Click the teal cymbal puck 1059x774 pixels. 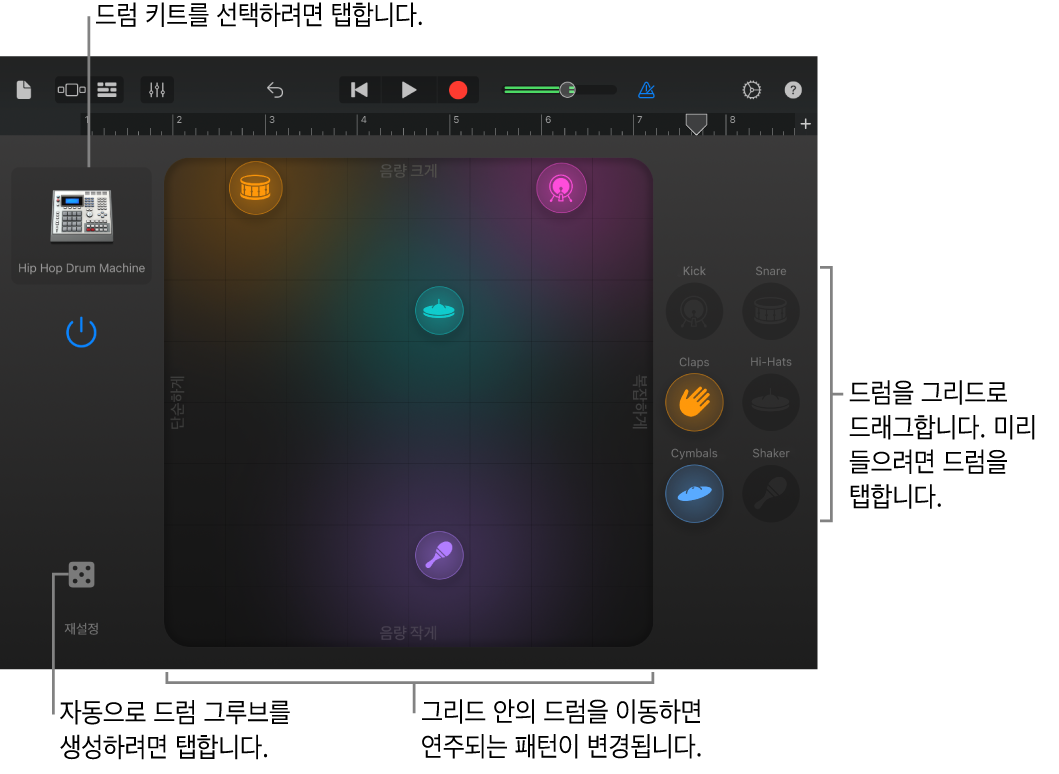(439, 310)
